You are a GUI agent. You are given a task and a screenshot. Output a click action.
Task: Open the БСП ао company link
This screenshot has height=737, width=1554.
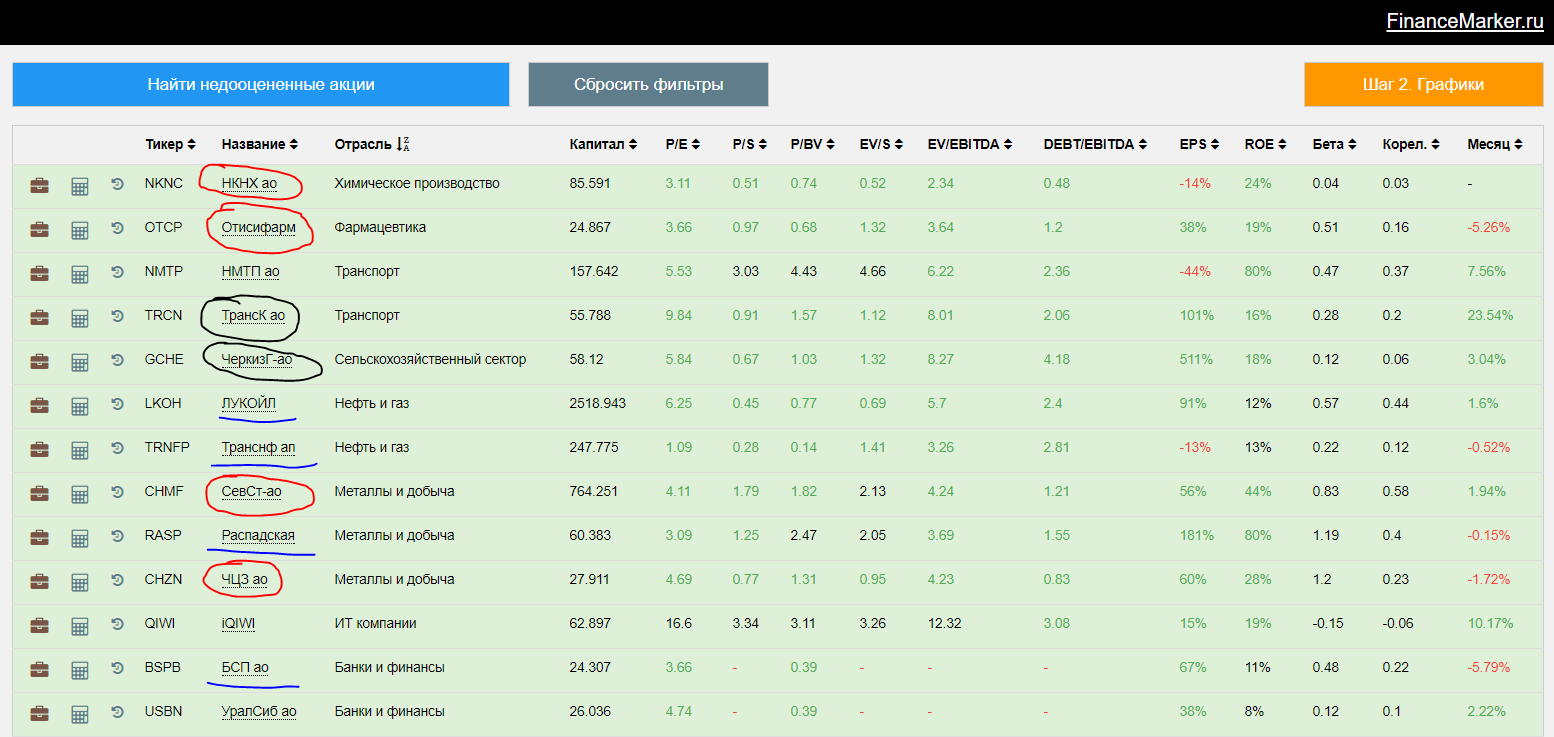pyautogui.click(x=245, y=668)
